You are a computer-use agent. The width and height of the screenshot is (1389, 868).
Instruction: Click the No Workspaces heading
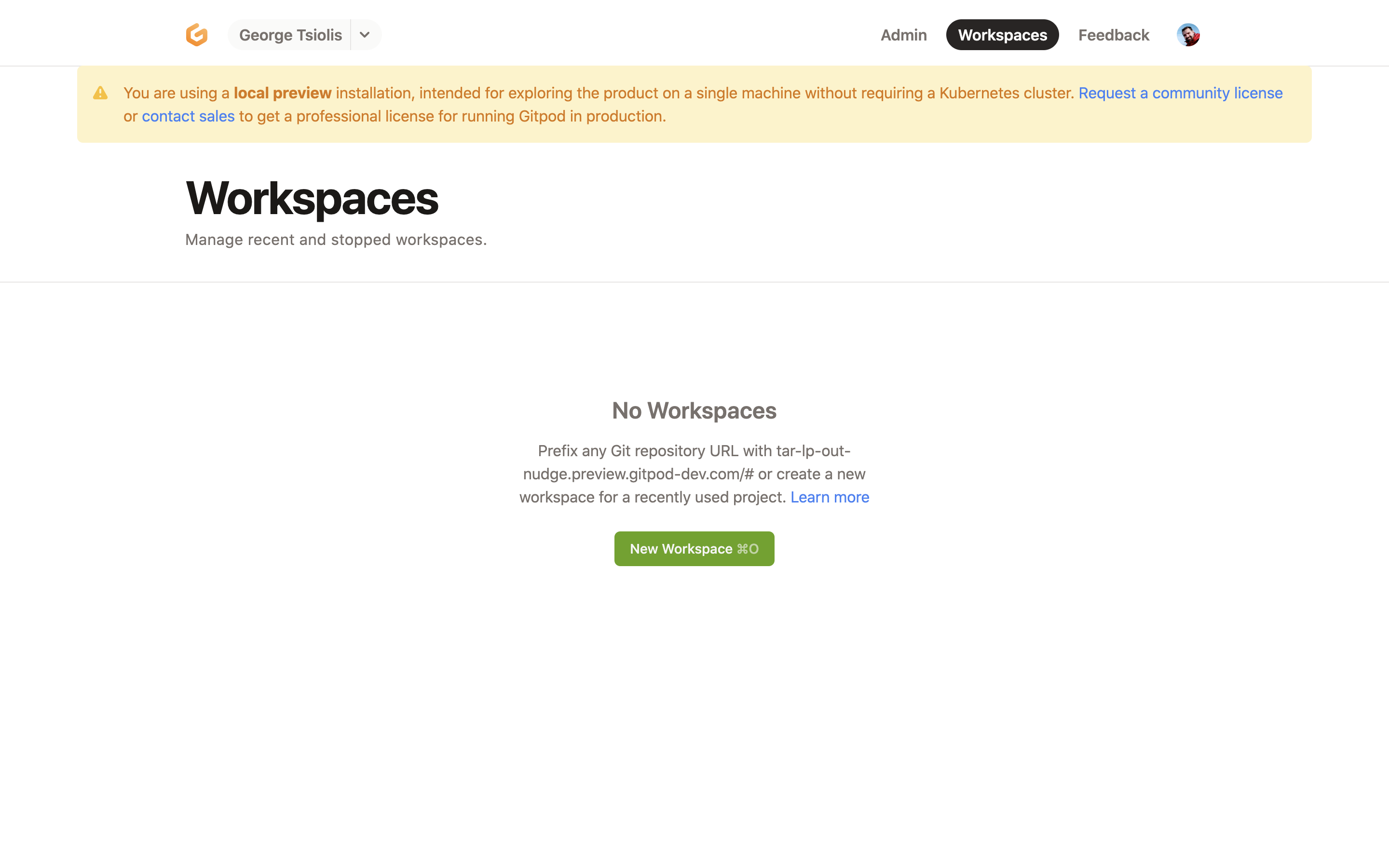pos(694,411)
